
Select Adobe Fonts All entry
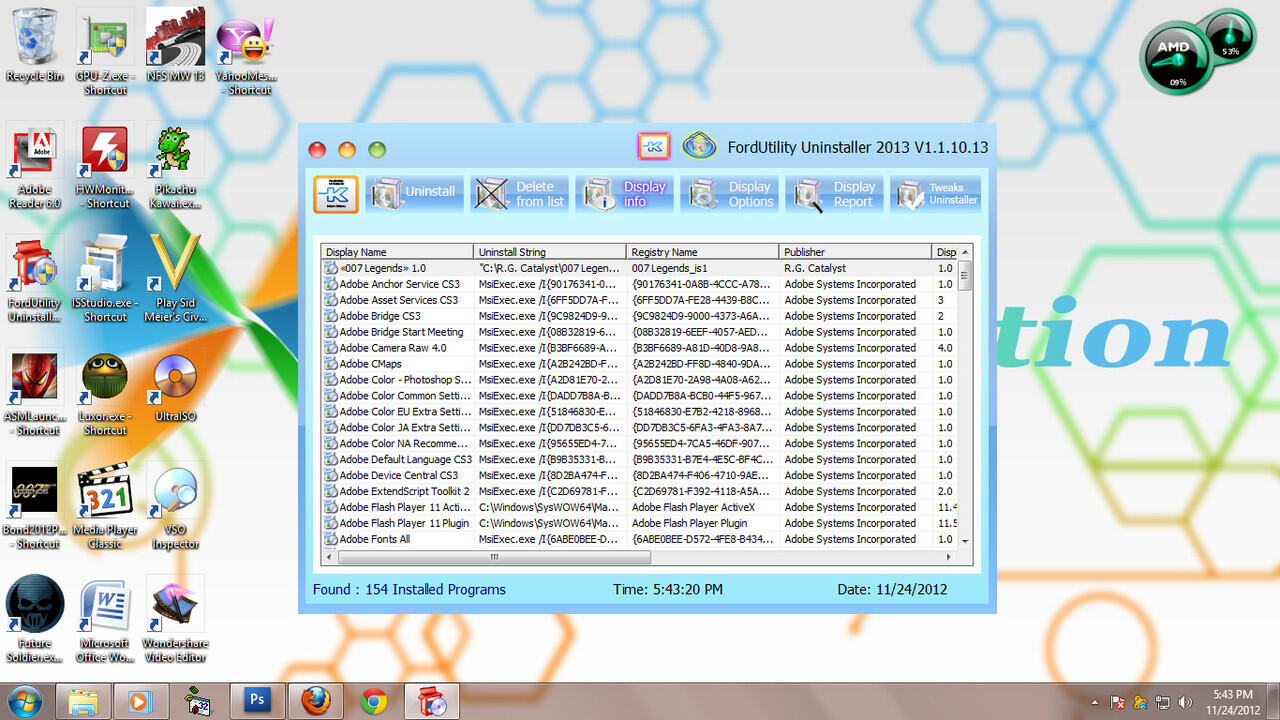(640, 539)
